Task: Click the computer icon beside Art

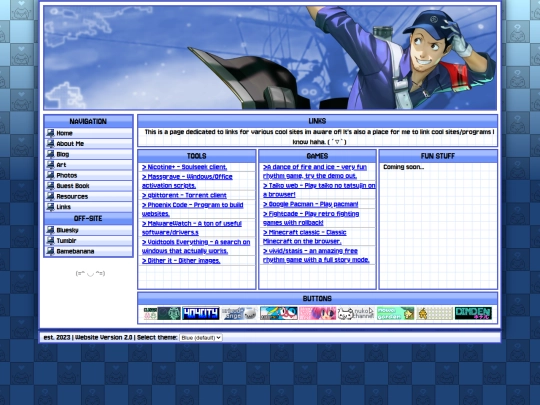Action: pyautogui.click(x=50, y=165)
